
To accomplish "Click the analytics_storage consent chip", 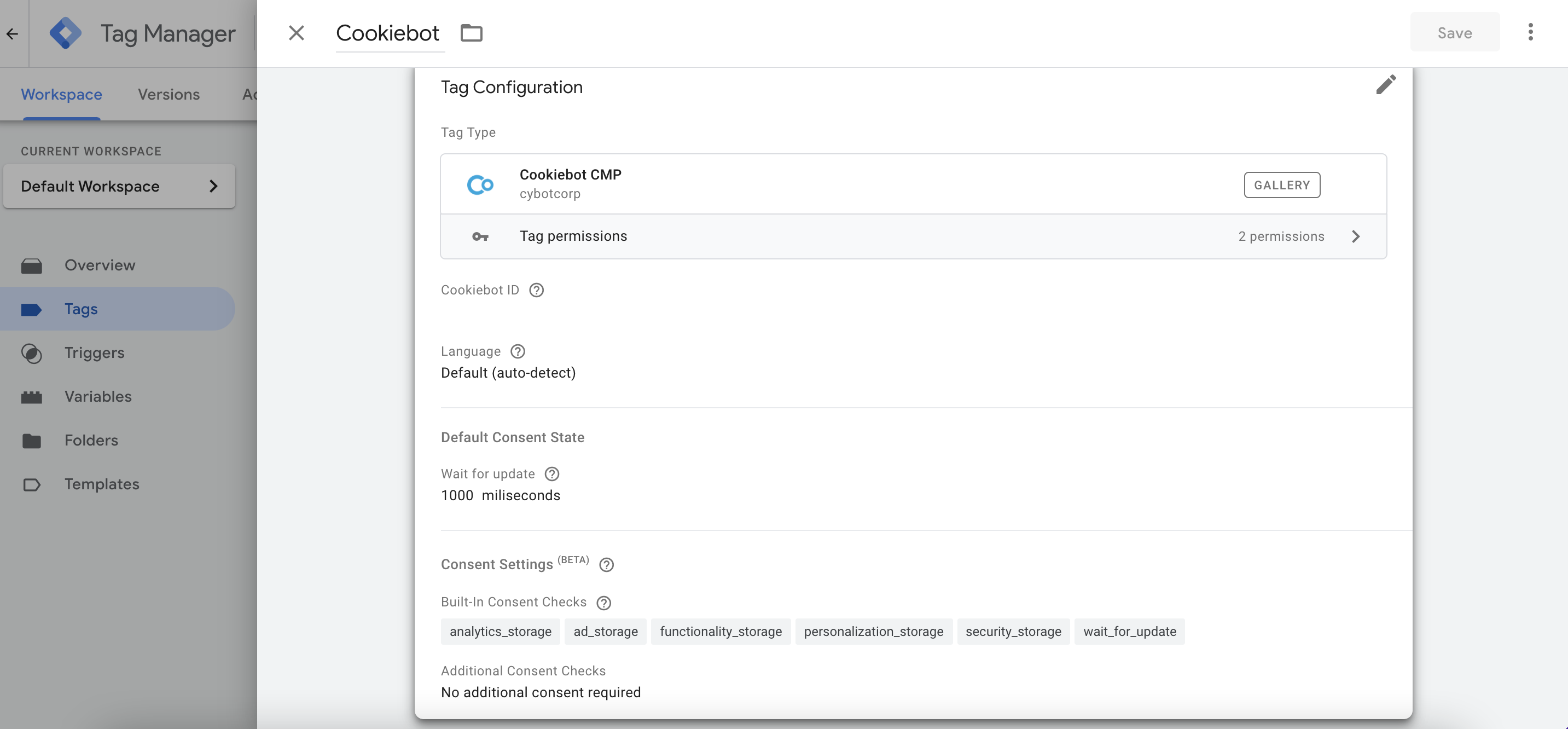I will (500, 631).
